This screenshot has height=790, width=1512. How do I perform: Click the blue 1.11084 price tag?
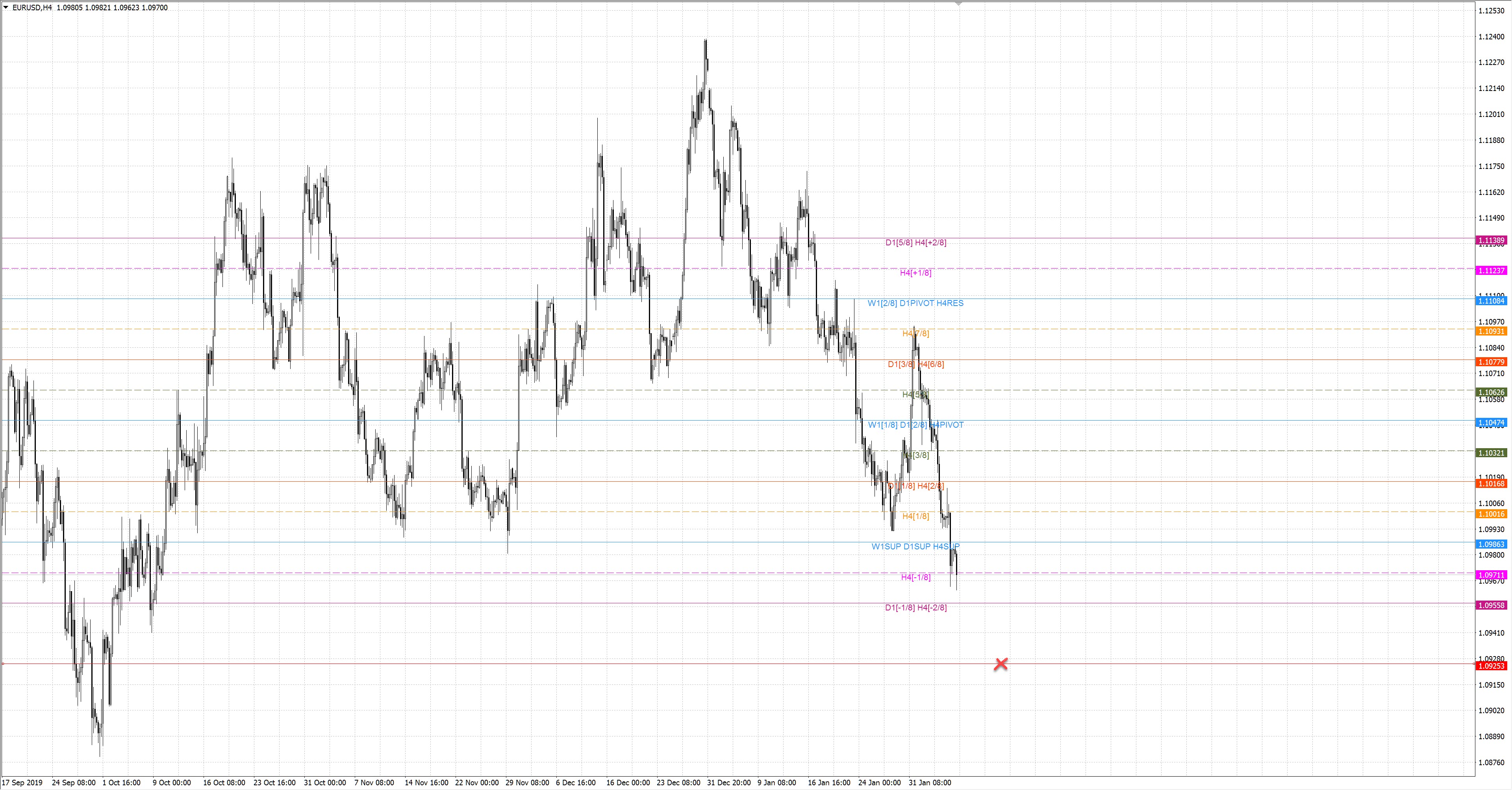coord(1491,301)
